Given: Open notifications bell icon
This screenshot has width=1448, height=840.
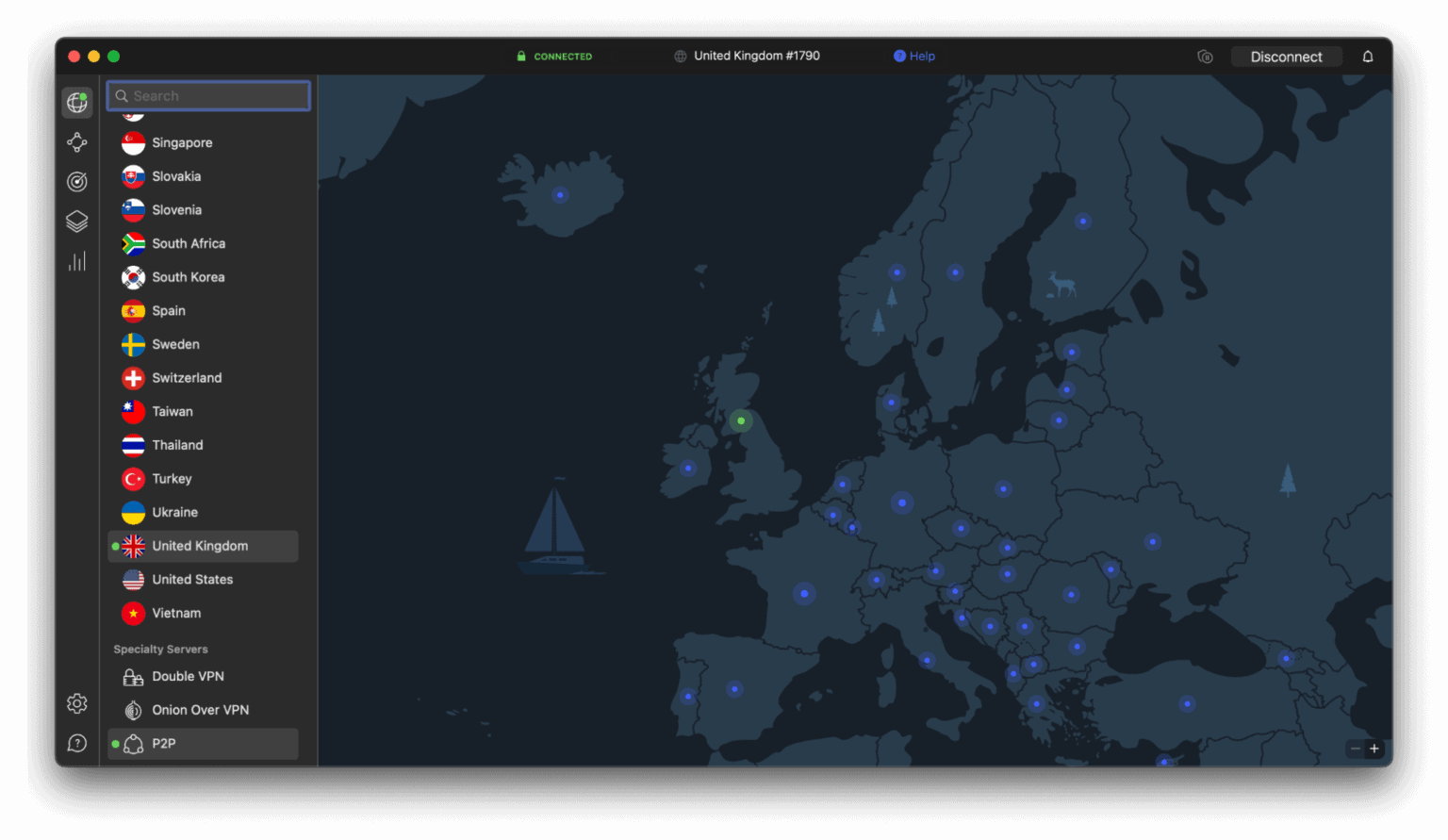Looking at the screenshot, I should click(1368, 57).
